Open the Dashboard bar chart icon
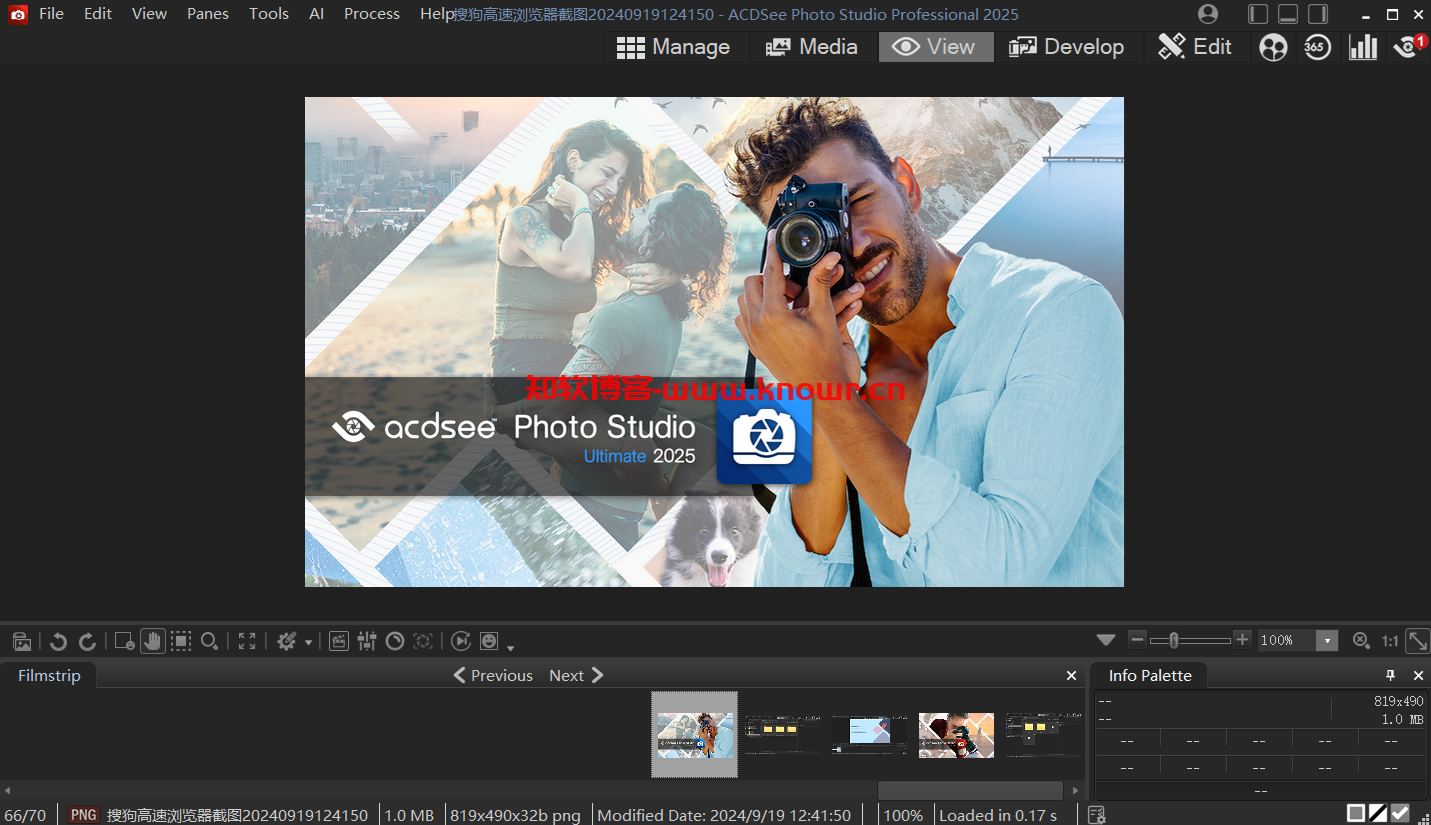The image size is (1431, 825). click(1362, 47)
